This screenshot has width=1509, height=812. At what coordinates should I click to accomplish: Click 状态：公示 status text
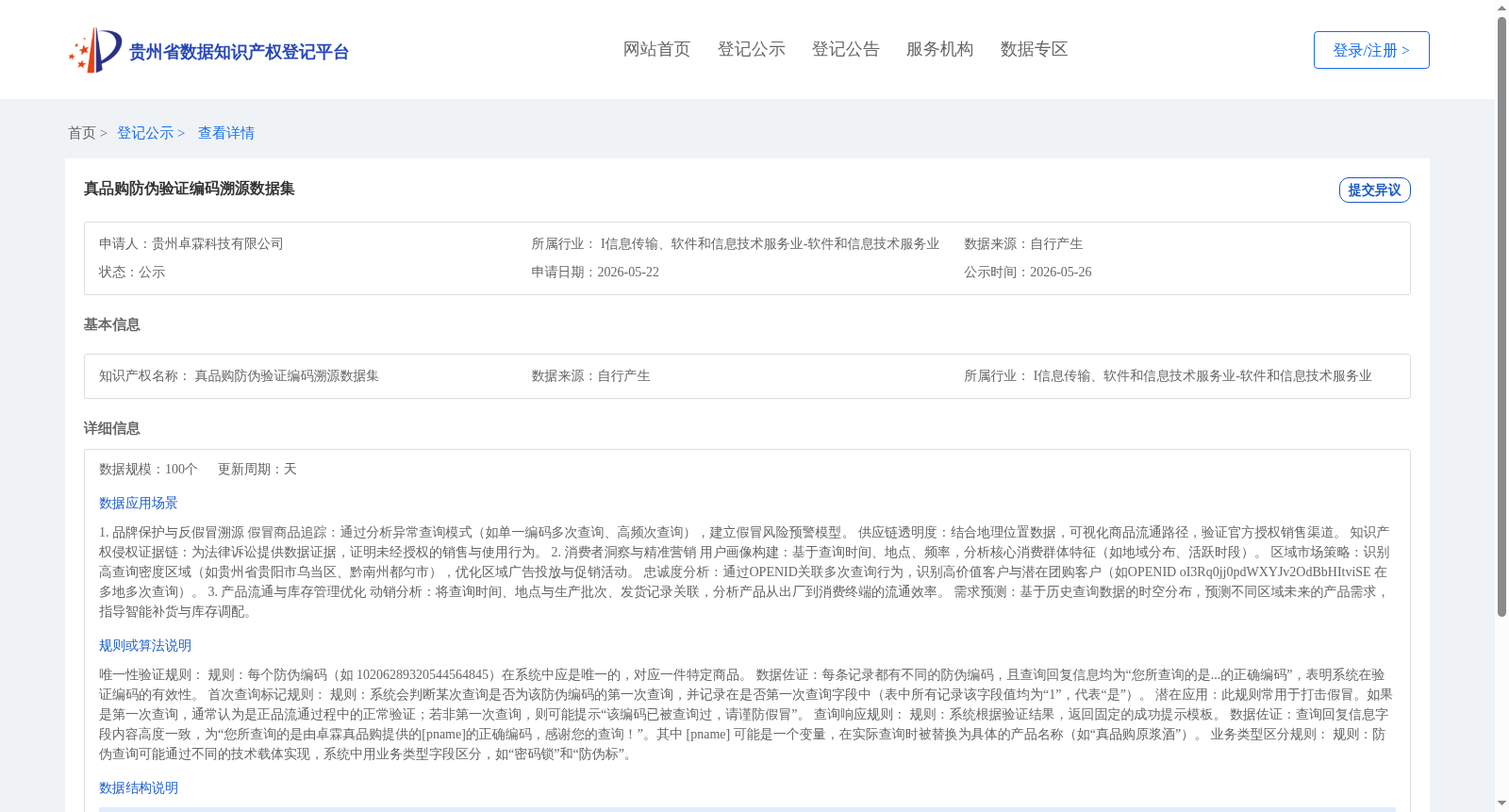[132, 272]
